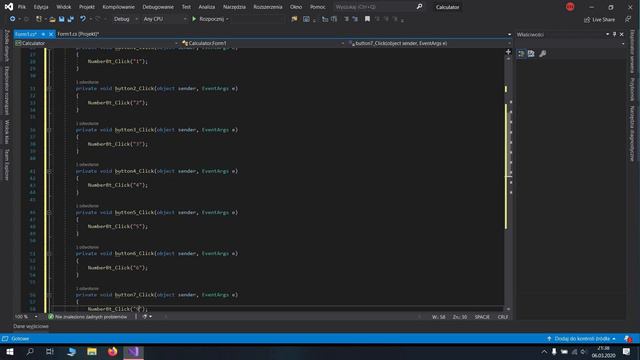Open the Any CPU platform dropdown
Viewport: 640px width, 360px height.
coord(164,19)
